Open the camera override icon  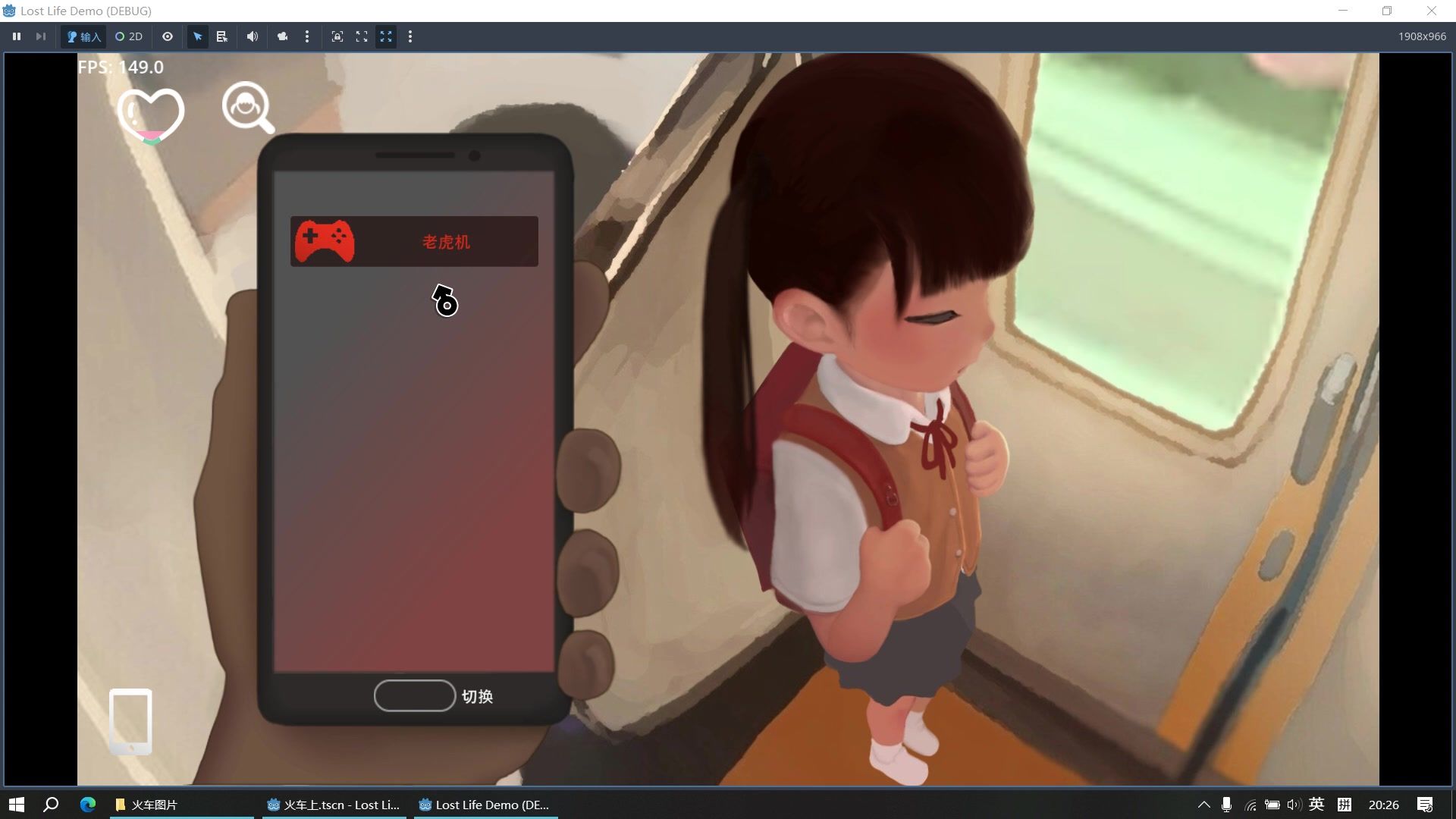[282, 36]
